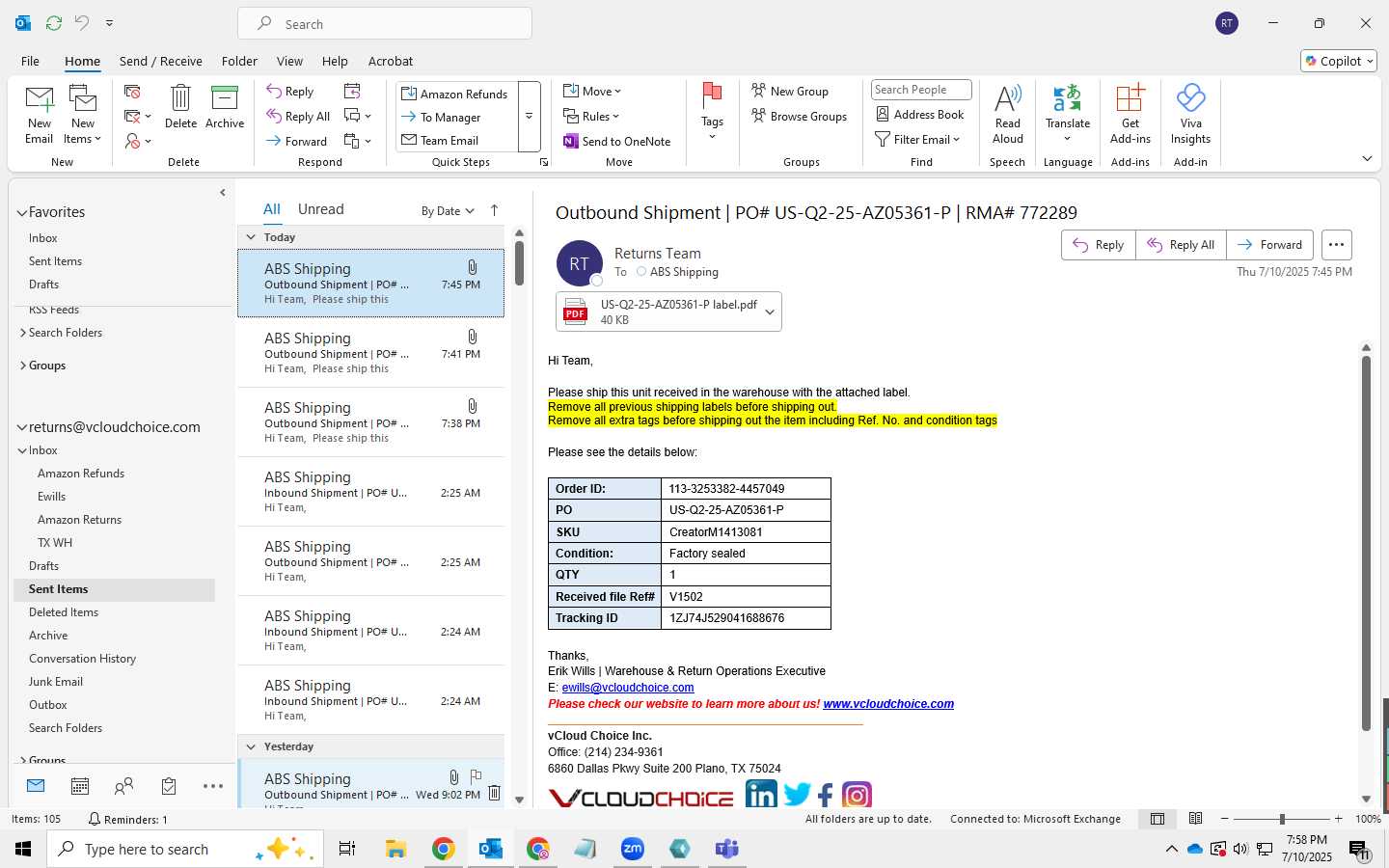Expand the Quick Steps gallery
This screenshot has height=868, width=1389.
pos(529,117)
